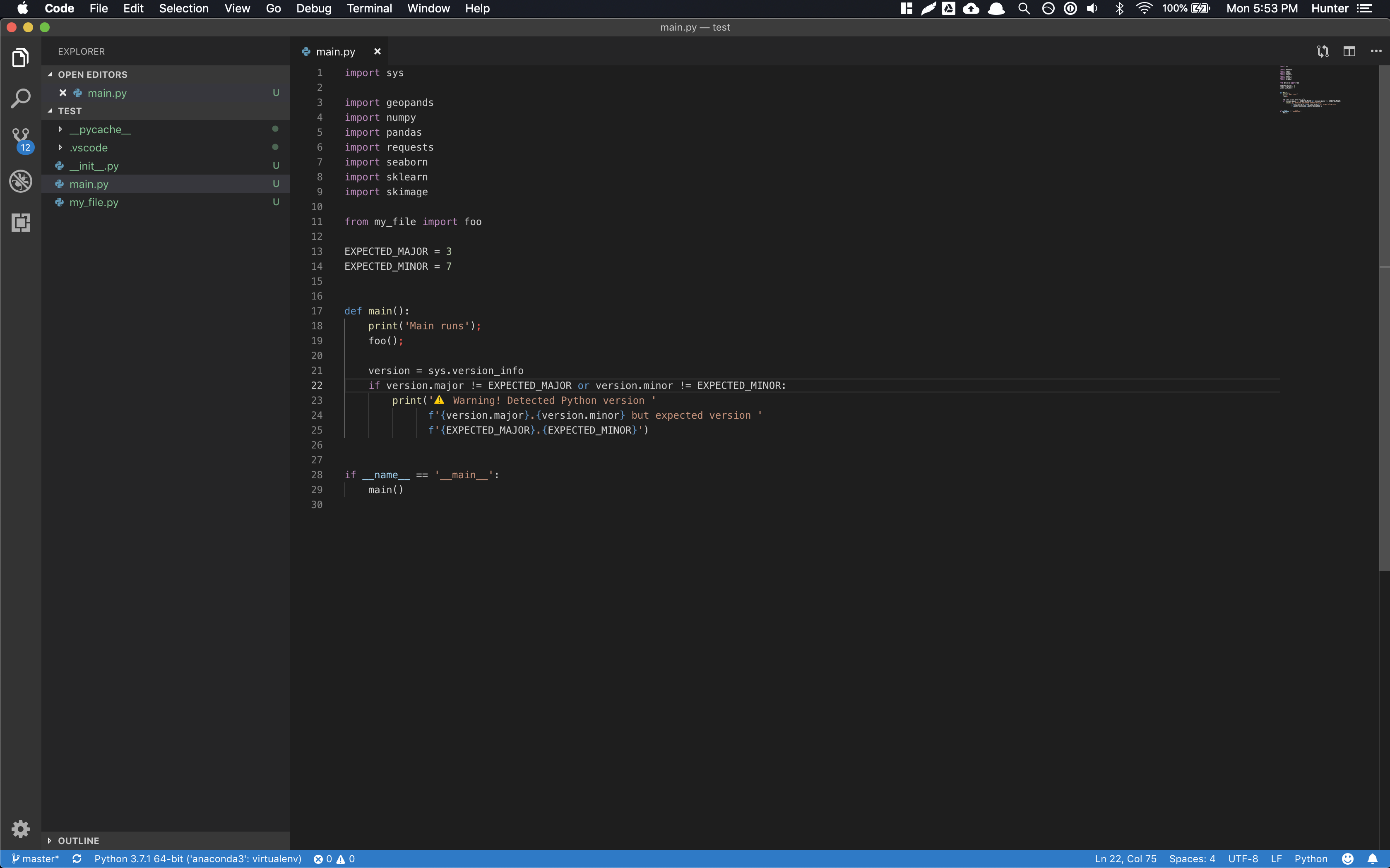The height and width of the screenshot is (868, 1390).
Task: Open notifications bell in status bar
Action: pyautogui.click(x=1372, y=859)
